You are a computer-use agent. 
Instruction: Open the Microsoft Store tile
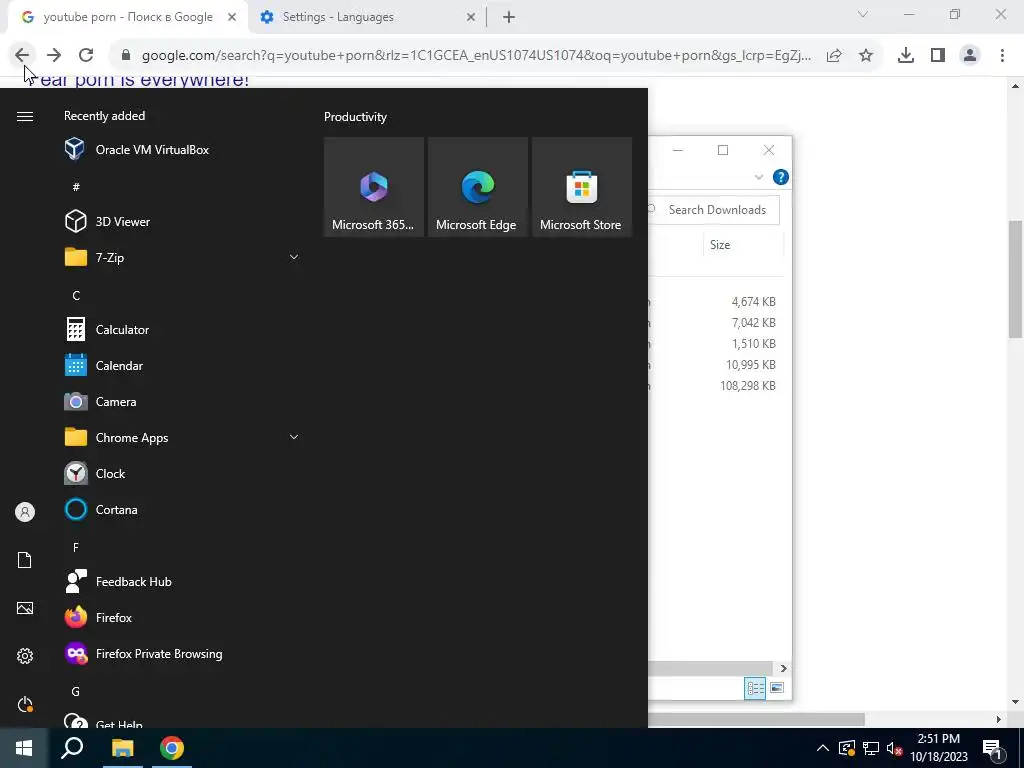(x=582, y=187)
